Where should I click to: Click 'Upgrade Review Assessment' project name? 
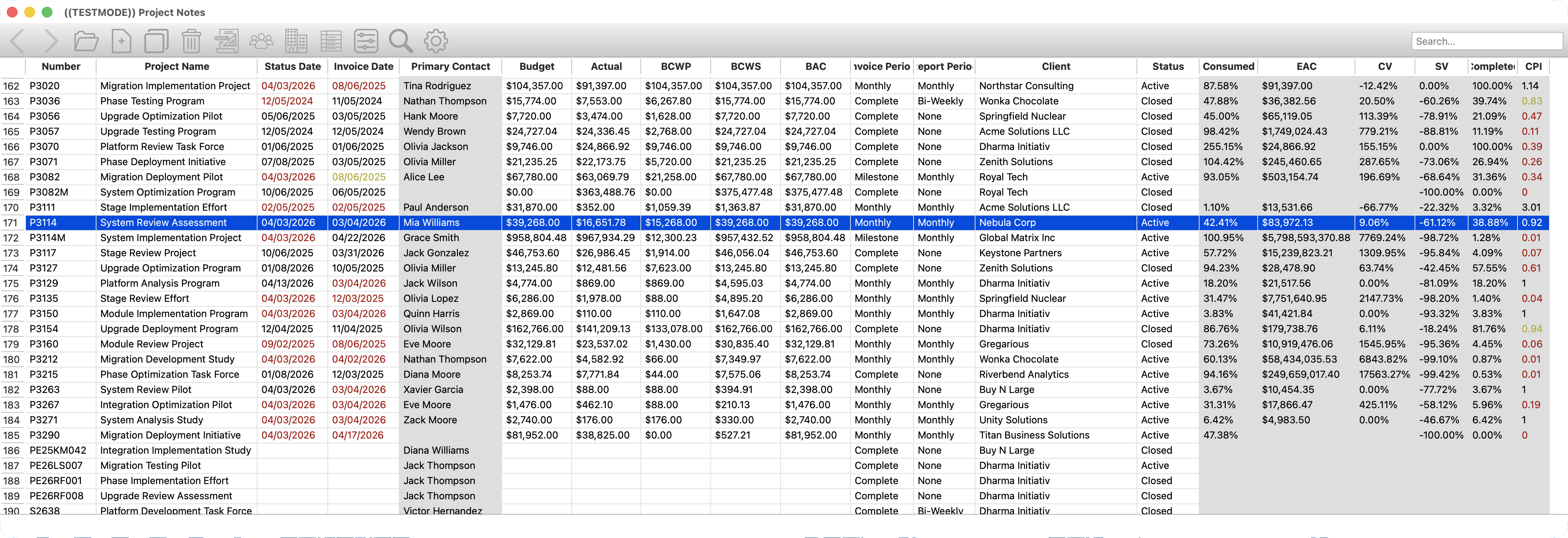click(166, 497)
